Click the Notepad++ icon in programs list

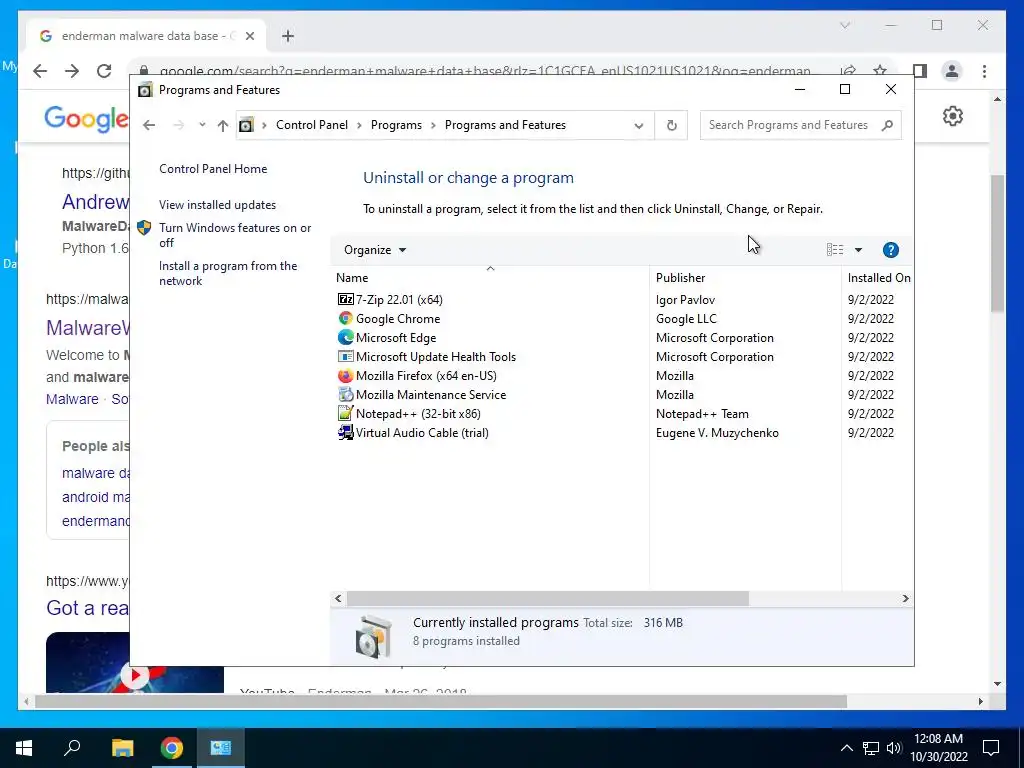[x=345, y=413]
